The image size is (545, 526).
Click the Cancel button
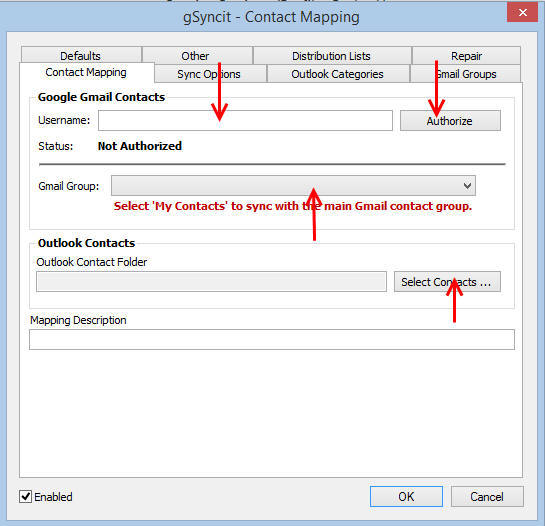487,496
